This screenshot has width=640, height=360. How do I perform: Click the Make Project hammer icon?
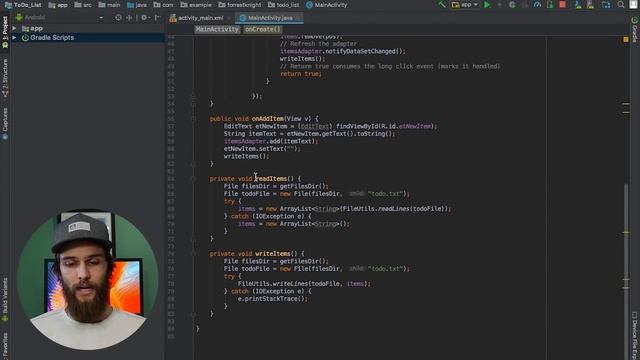pyautogui.click(x=442, y=4)
